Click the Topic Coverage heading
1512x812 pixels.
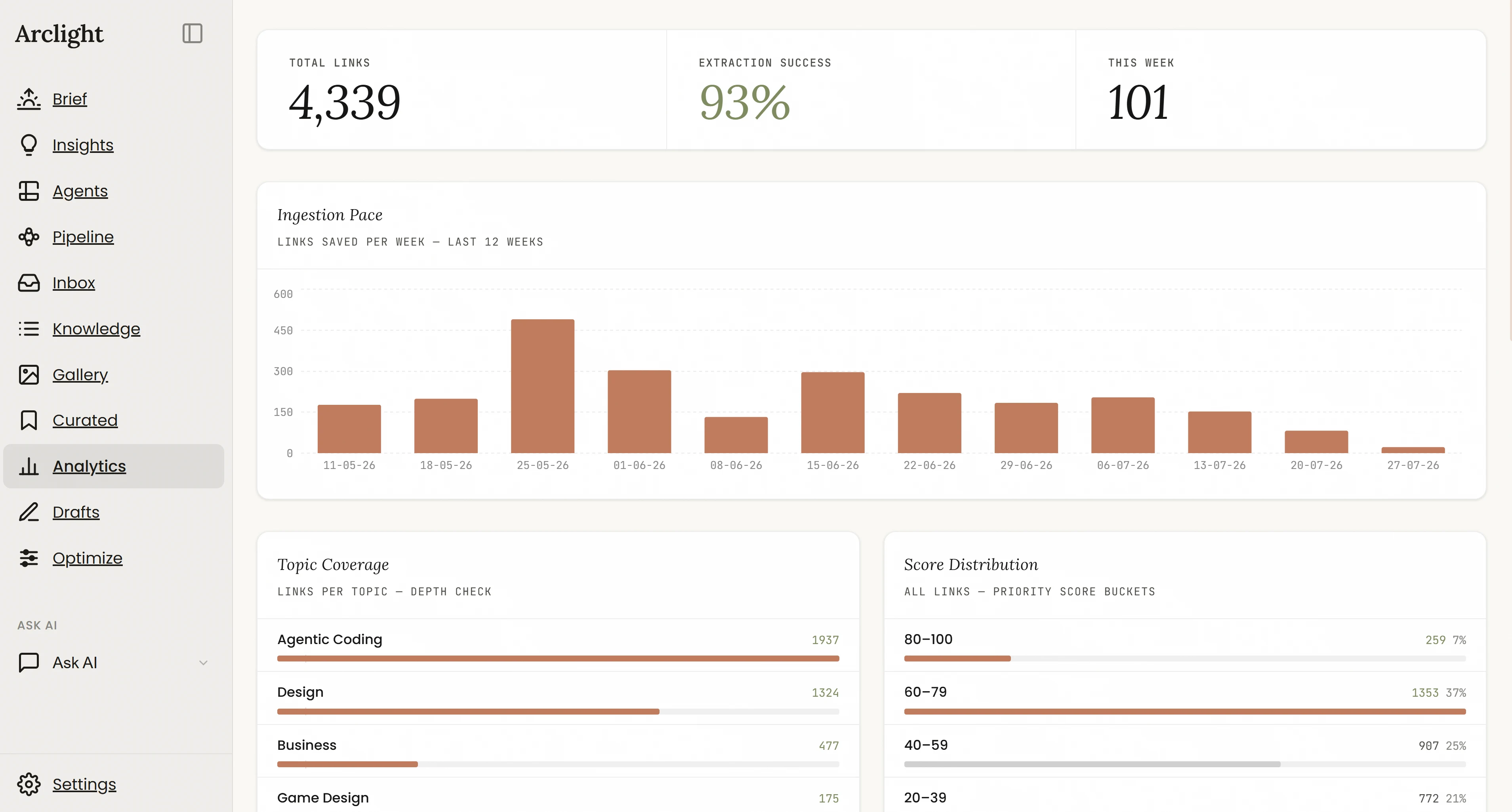(333, 564)
